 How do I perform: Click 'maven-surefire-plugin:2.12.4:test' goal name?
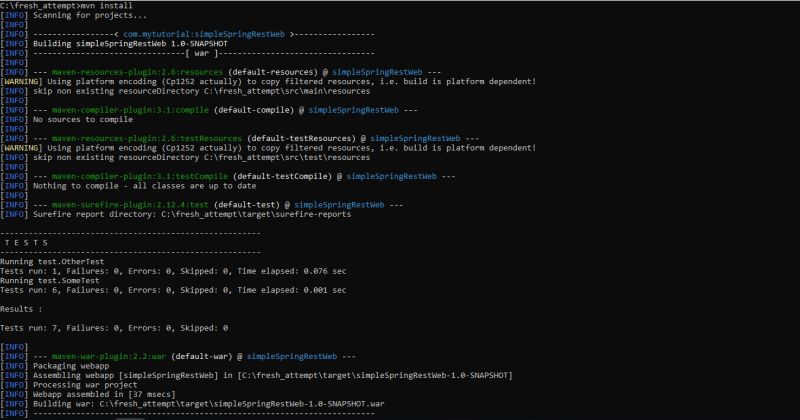(x=130, y=205)
